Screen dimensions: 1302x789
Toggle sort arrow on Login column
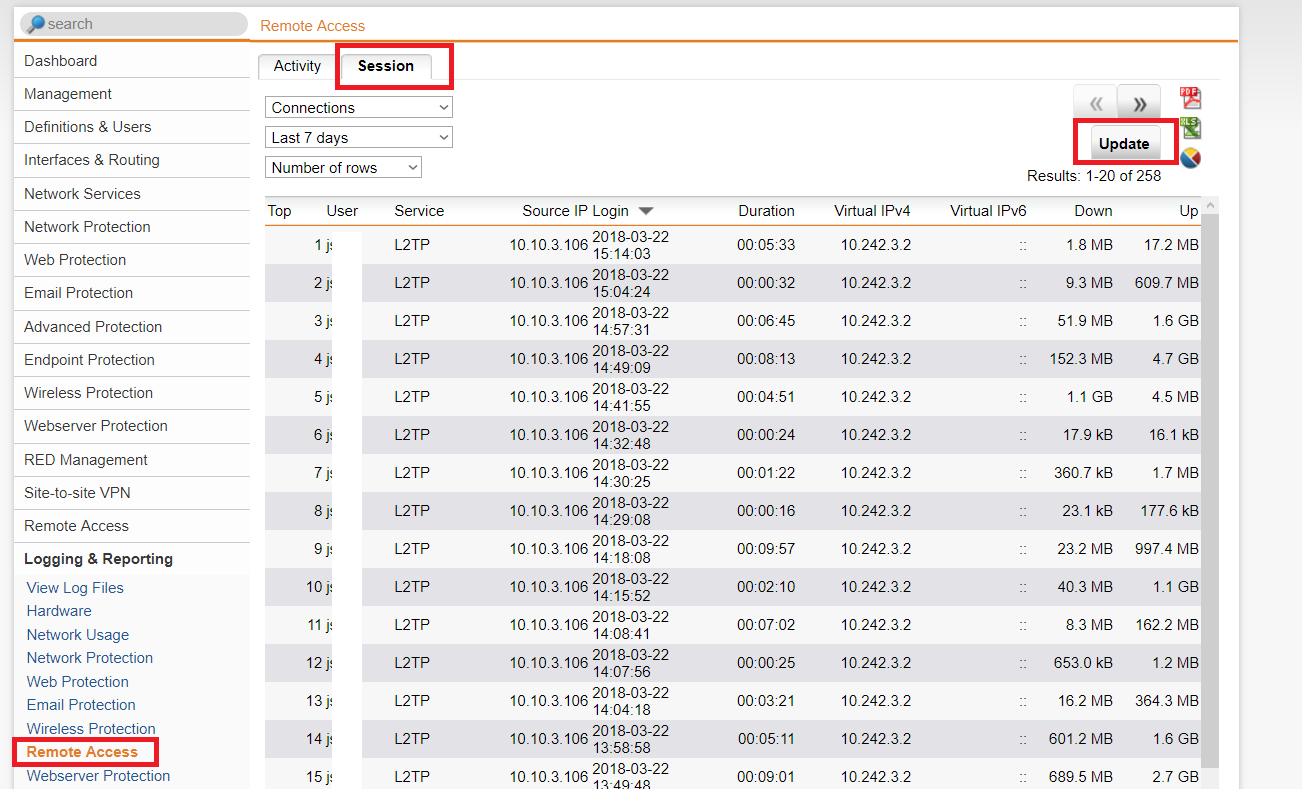[646, 211]
